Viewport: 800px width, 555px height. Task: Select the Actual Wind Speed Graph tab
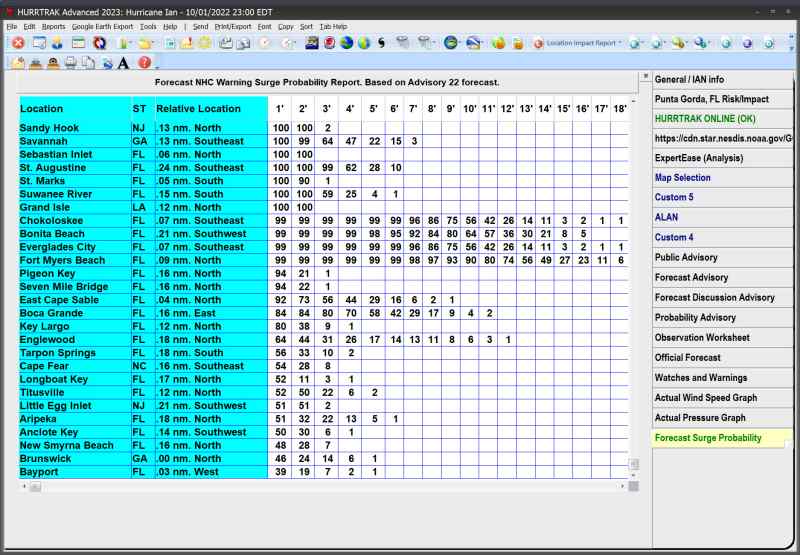click(x=705, y=397)
